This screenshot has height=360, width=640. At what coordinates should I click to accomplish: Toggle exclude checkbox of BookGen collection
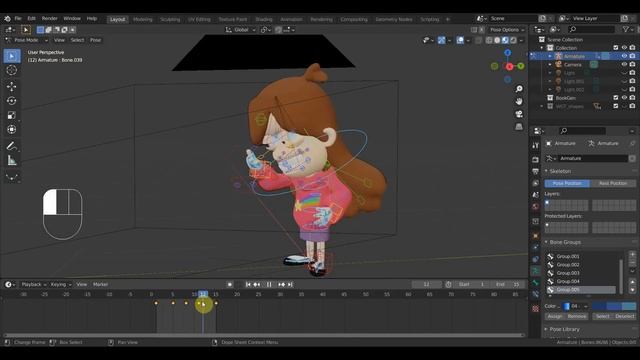(616, 98)
